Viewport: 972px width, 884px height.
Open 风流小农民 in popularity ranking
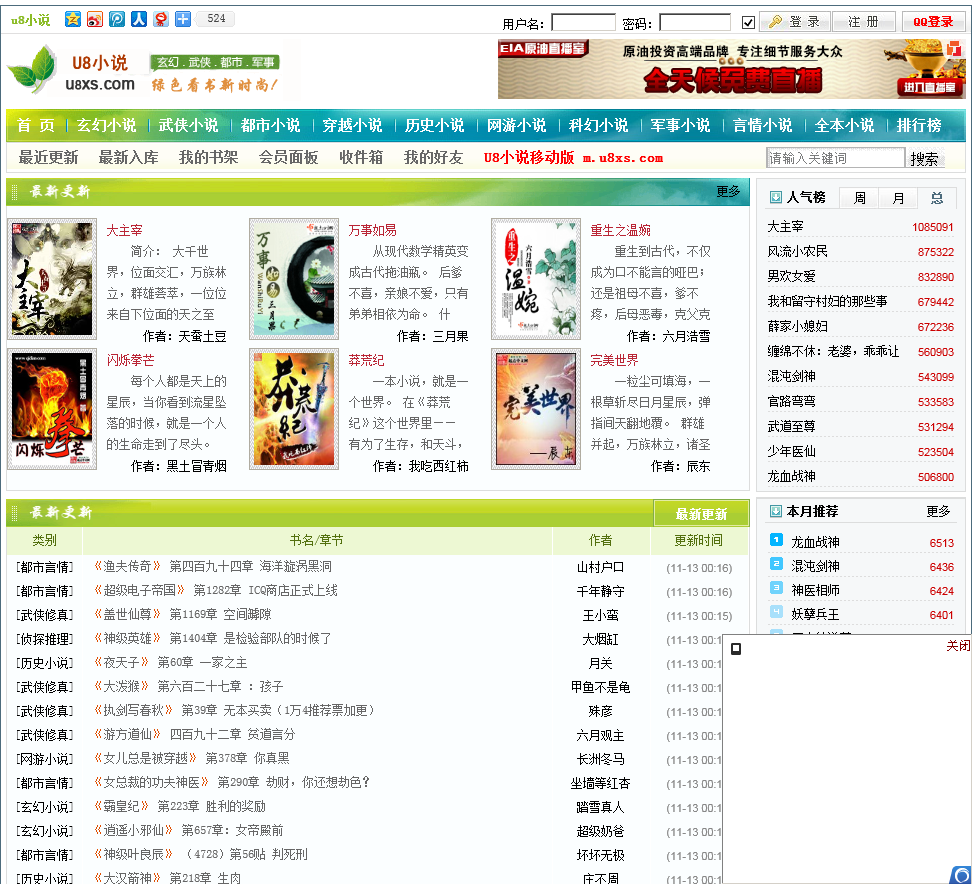click(x=797, y=251)
